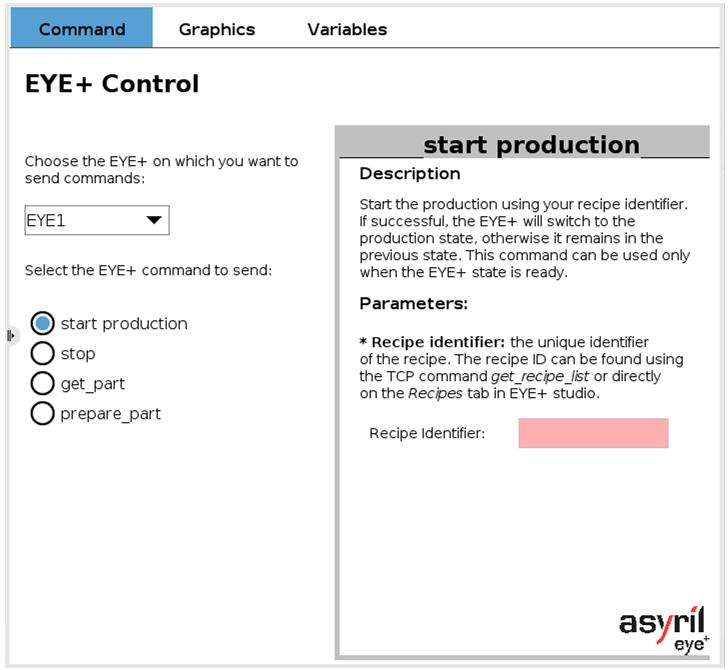The image size is (728, 670).
Task: Select the Command tab
Action: [x=82, y=27]
